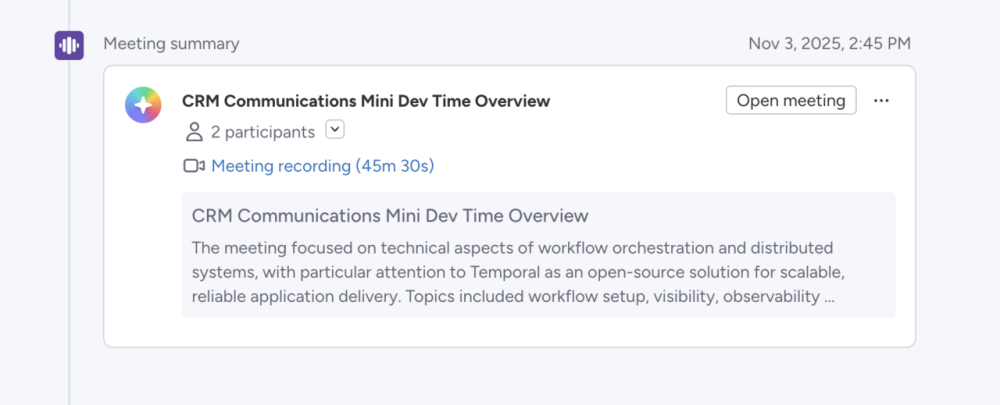This screenshot has width=1000, height=405.
Task: Click the purple audio waveform icon
Action: [x=69, y=45]
